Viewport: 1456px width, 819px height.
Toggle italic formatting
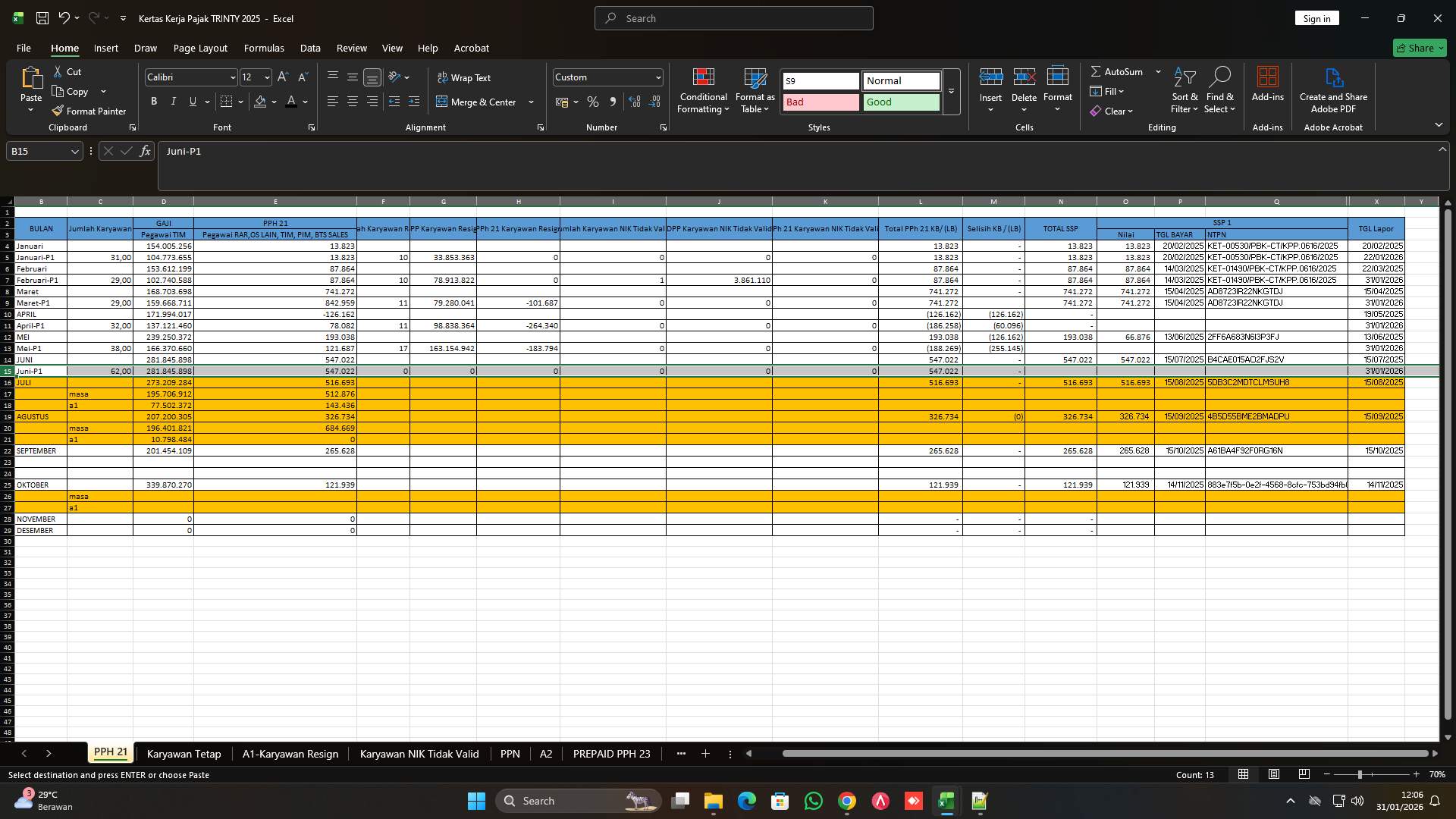click(x=173, y=101)
